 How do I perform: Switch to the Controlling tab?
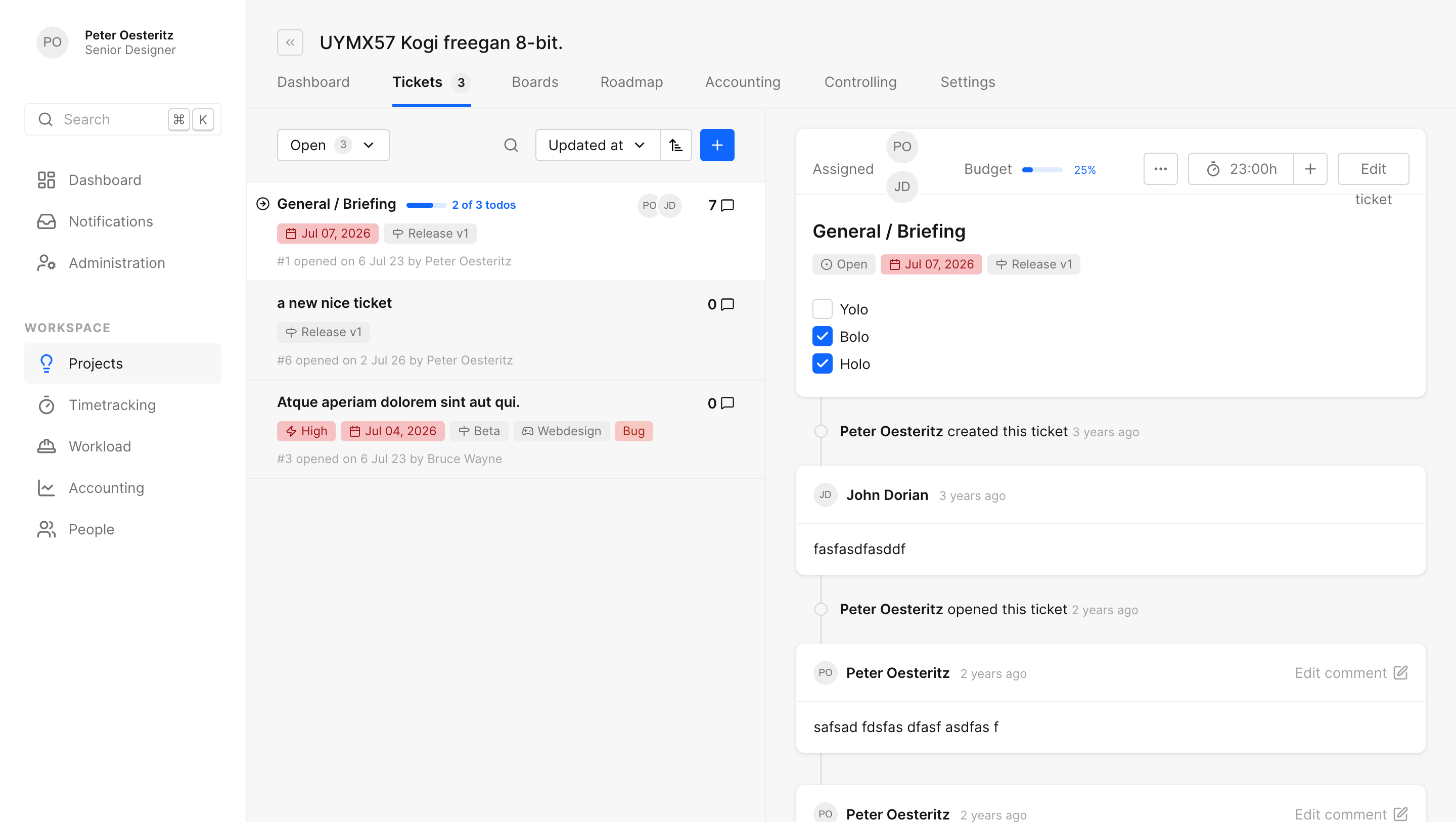click(860, 82)
